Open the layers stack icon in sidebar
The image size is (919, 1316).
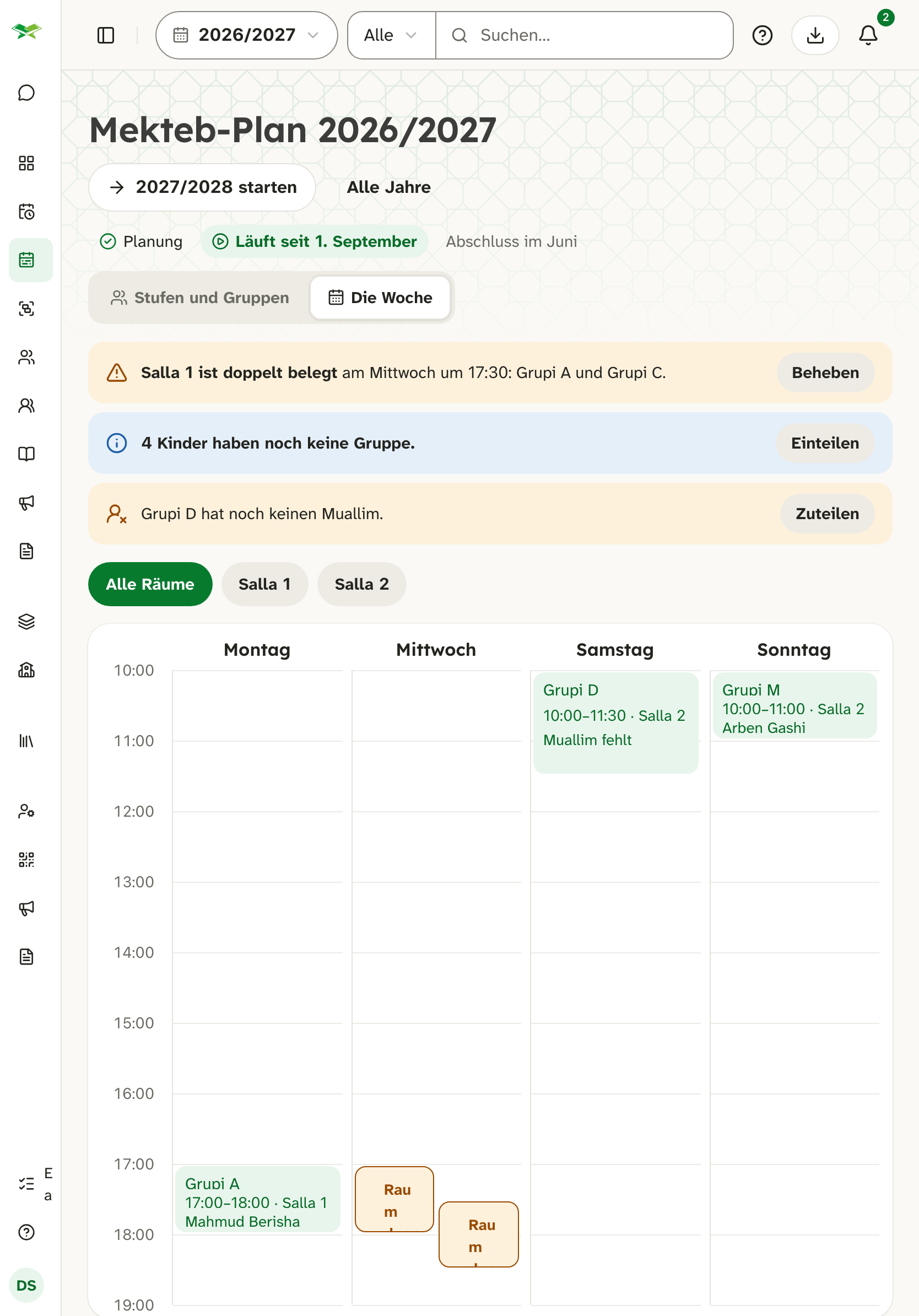tap(26, 621)
